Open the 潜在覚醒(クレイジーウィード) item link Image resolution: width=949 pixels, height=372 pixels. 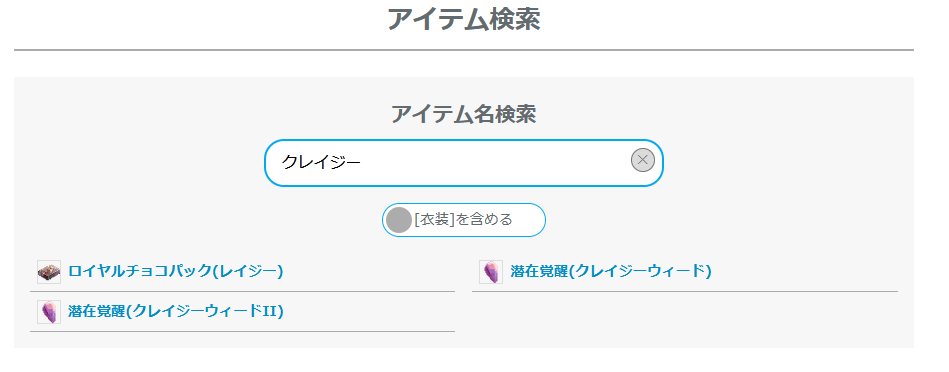(x=611, y=272)
